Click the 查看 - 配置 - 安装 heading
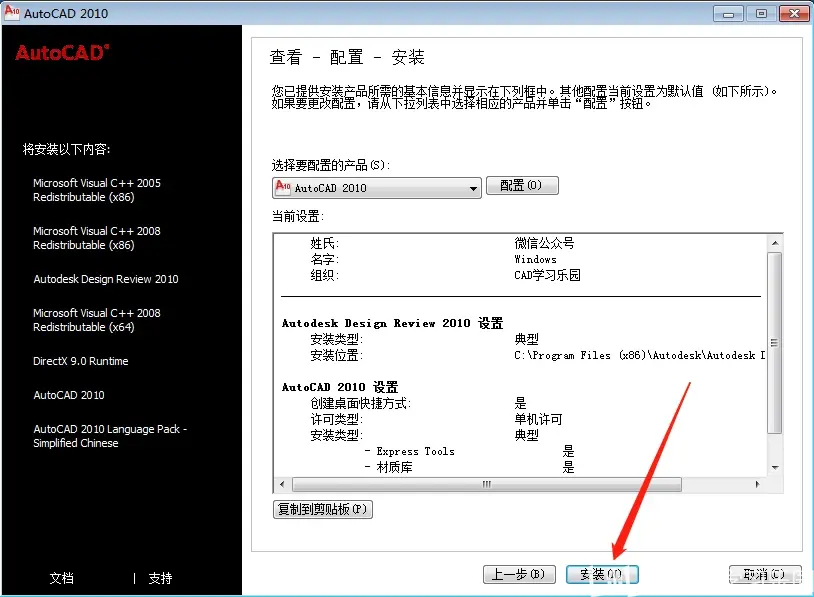The height and width of the screenshot is (597, 814). click(x=347, y=57)
